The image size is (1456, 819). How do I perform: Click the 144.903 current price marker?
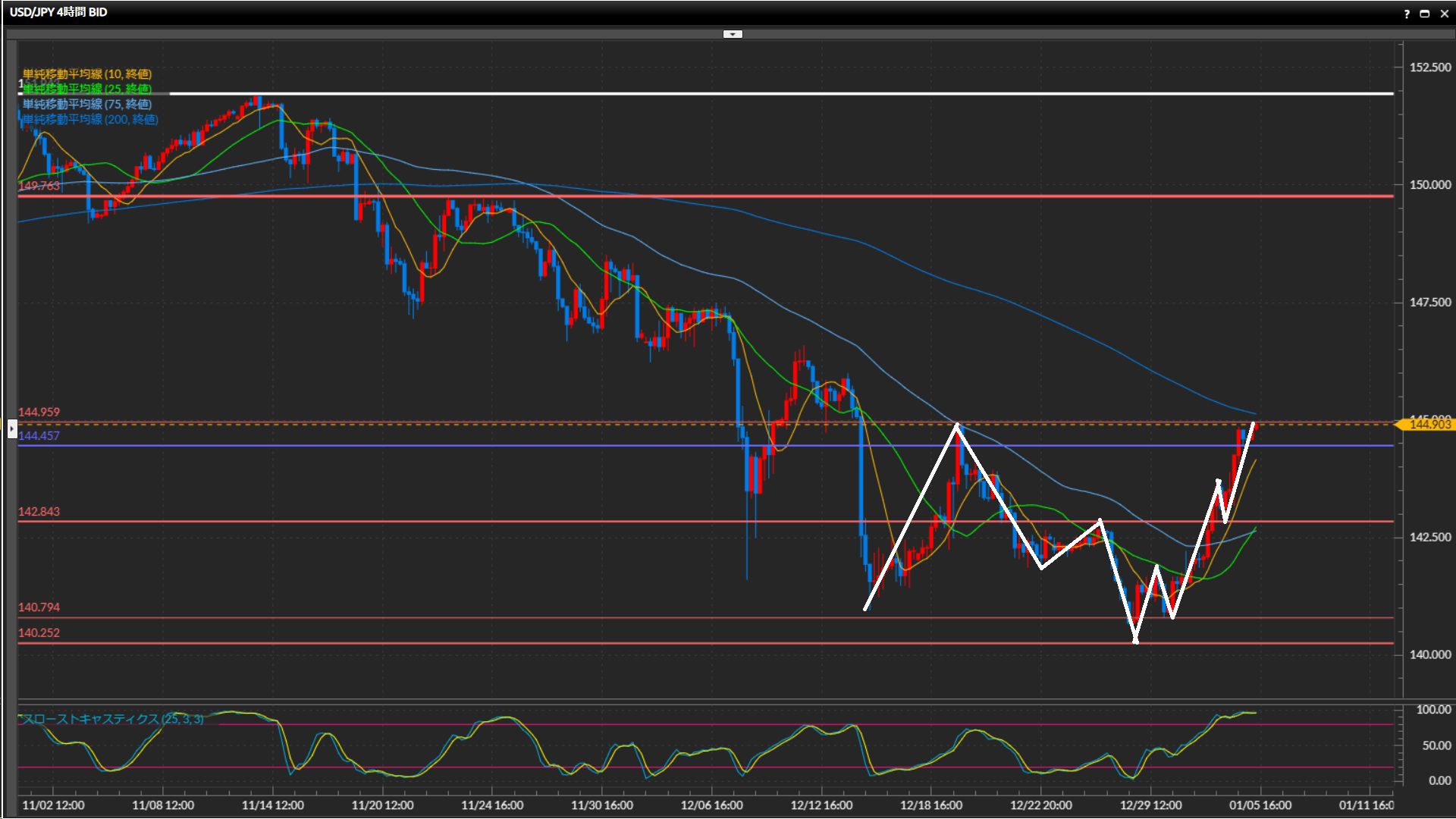(x=1429, y=425)
